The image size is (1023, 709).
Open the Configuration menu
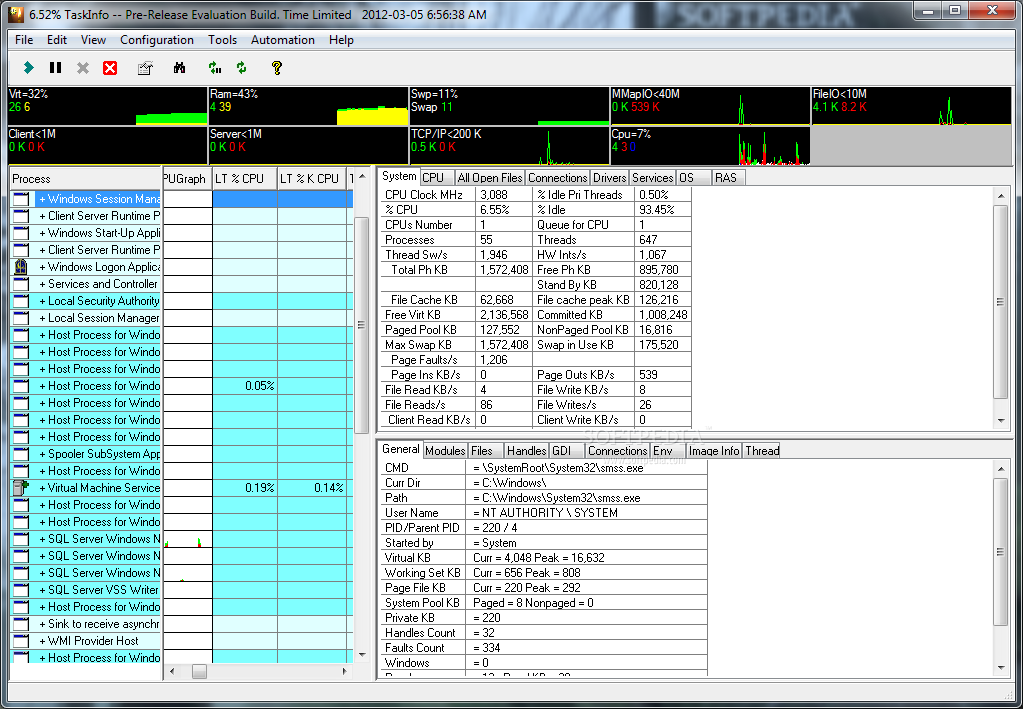pyautogui.click(x=157, y=40)
